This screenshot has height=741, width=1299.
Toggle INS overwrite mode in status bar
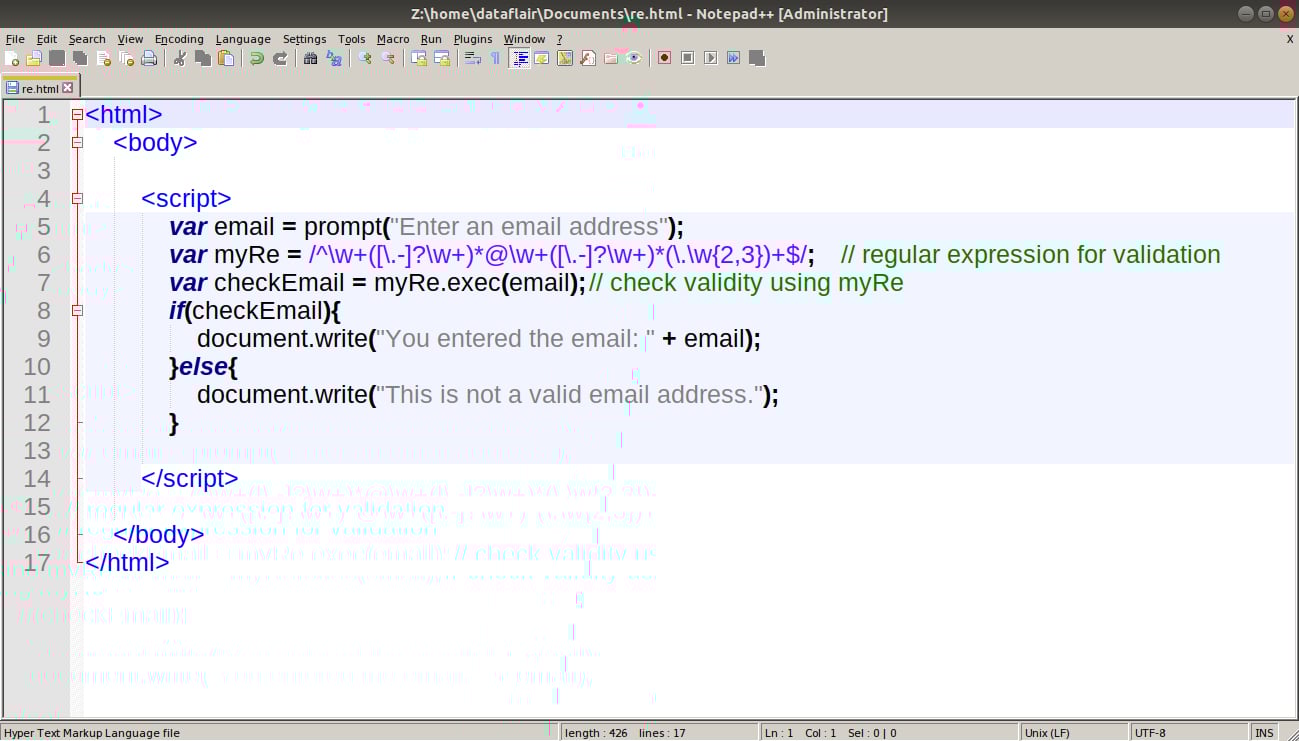(x=1264, y=732)
